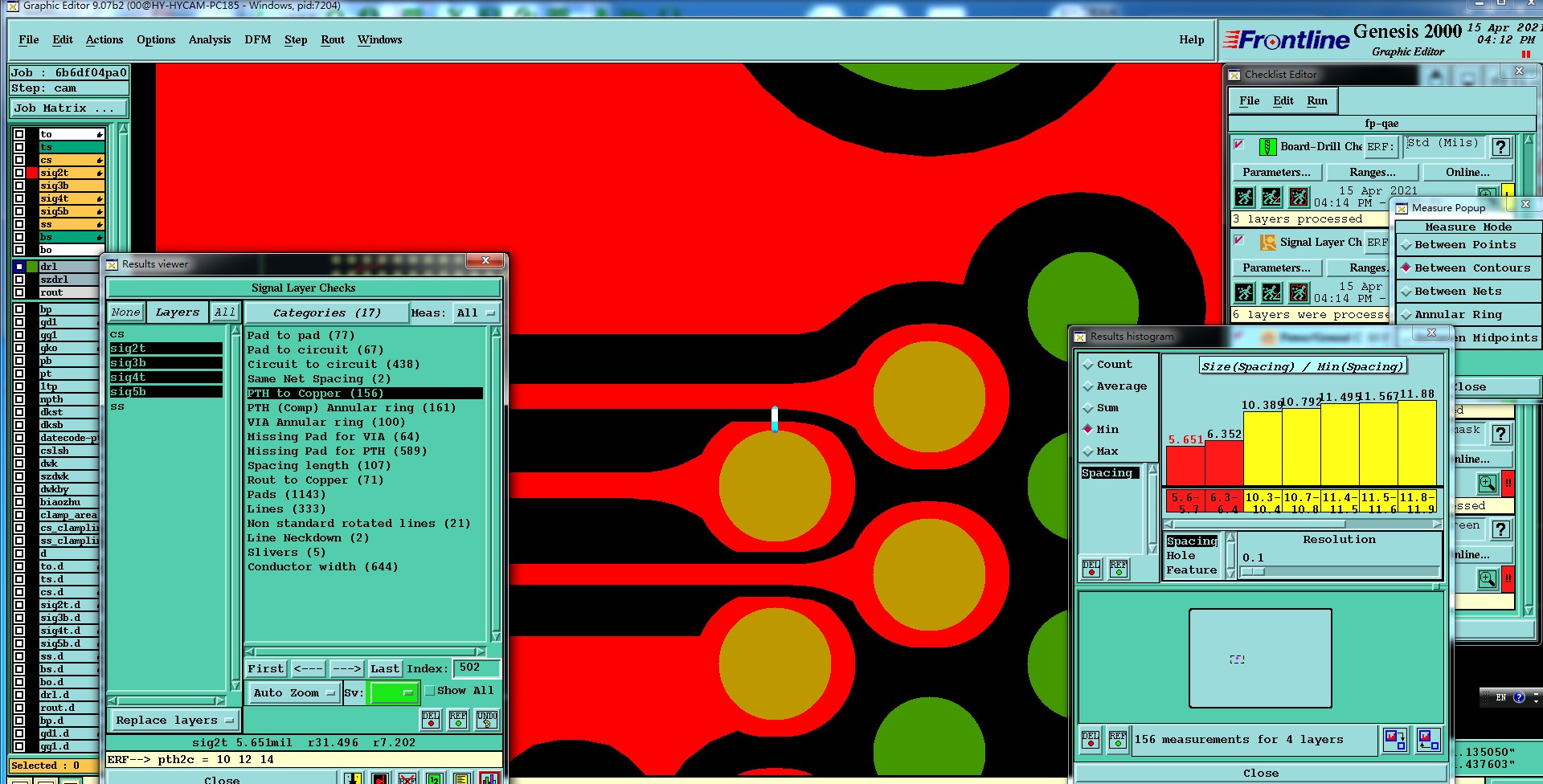Click histogram export-down icon at bottom right
The height and width of the screenshot is (784, 1543).
1395,739
